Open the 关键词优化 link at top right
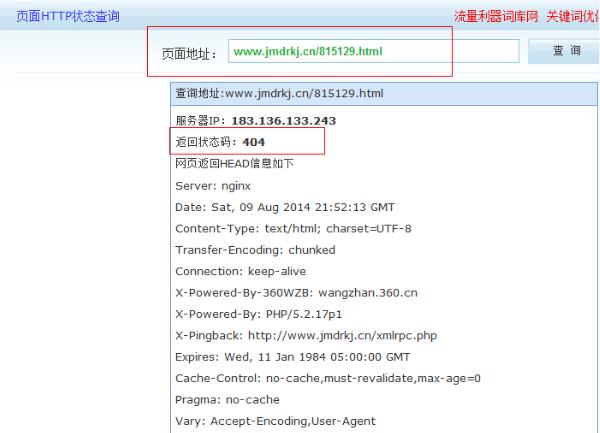The width and height of the screenshot is (600, 433). tap(572, 16)
